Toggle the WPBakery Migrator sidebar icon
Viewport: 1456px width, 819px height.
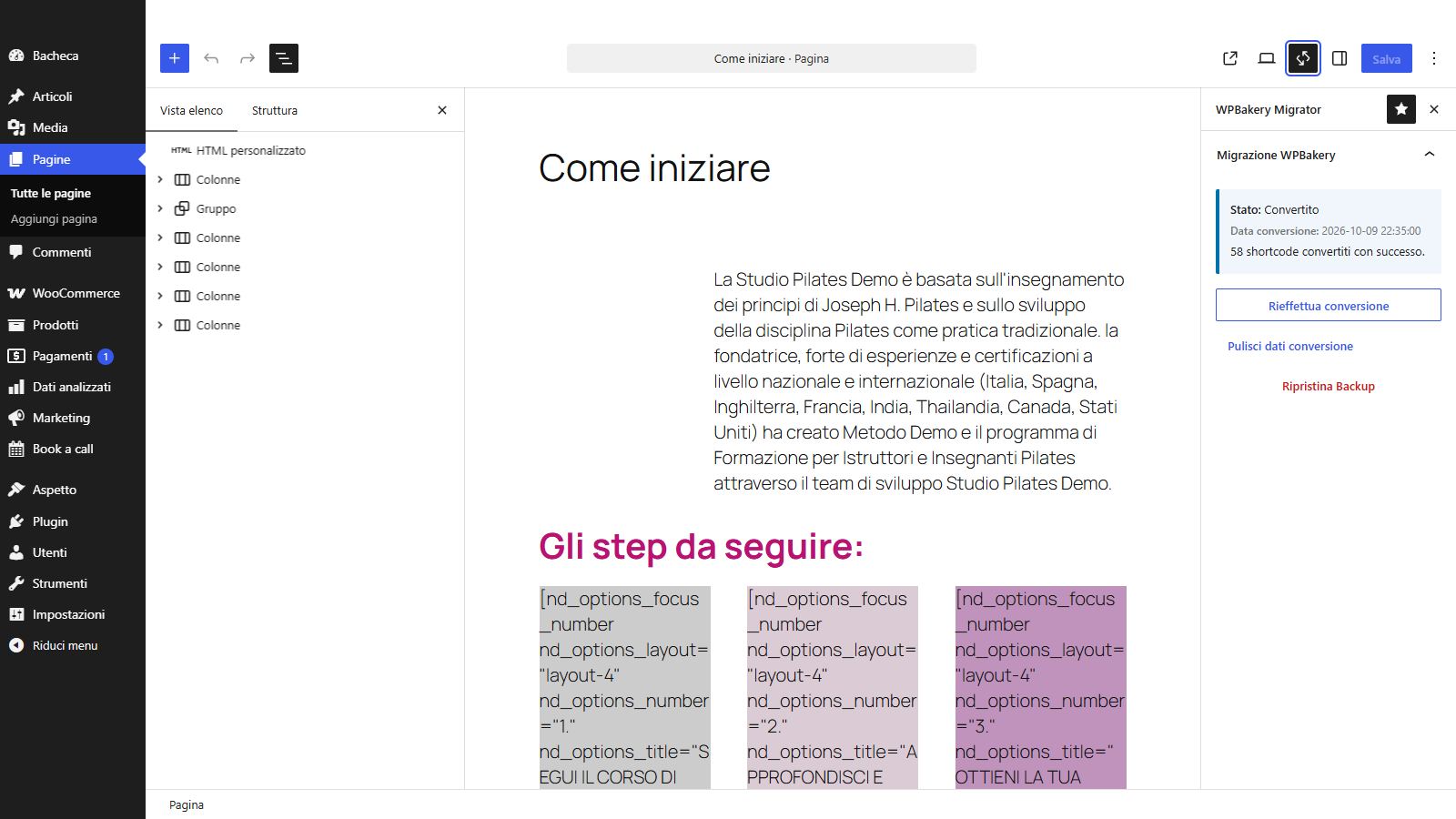[1303, 58]
